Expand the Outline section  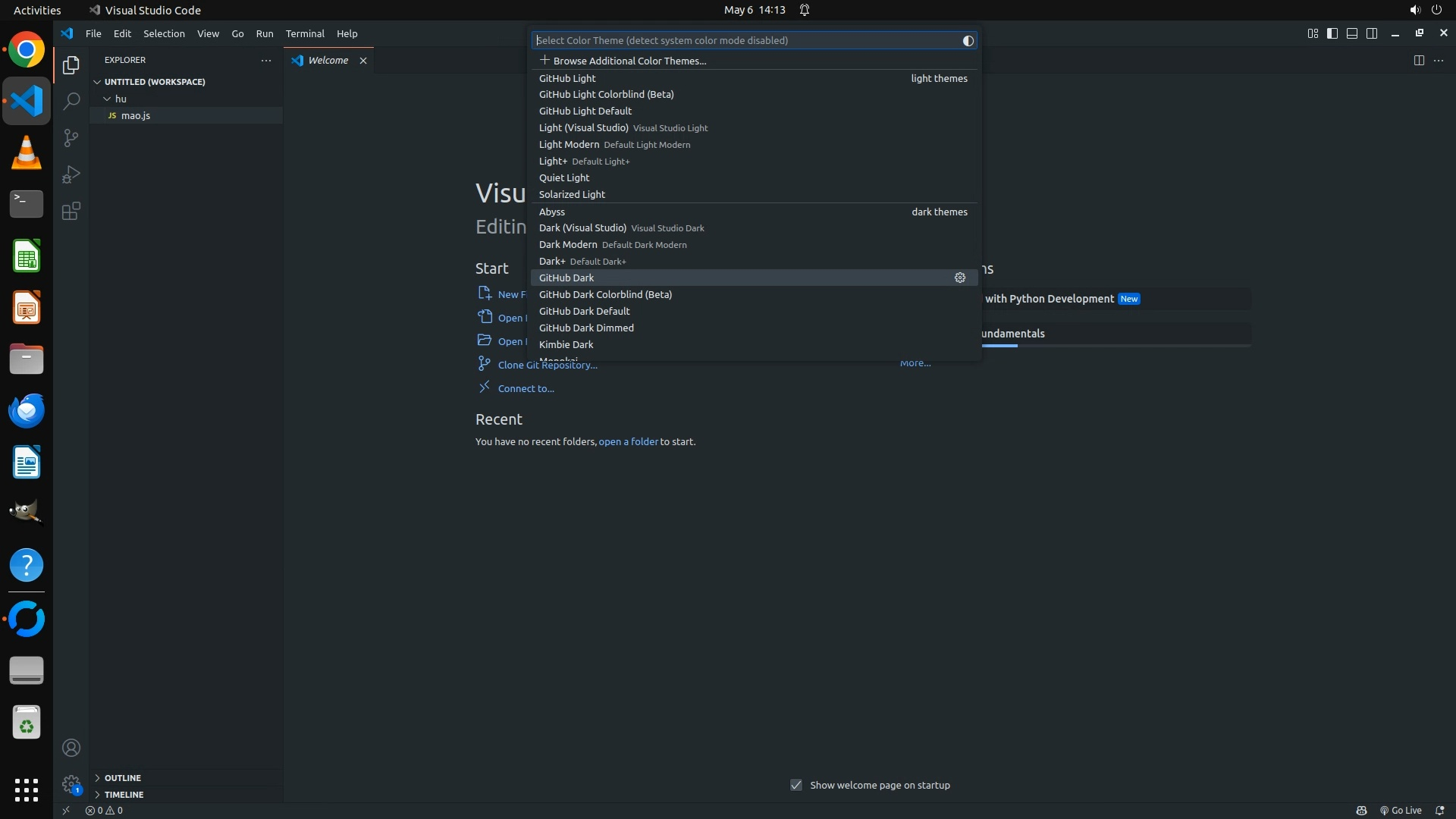(x=122, y=778)
